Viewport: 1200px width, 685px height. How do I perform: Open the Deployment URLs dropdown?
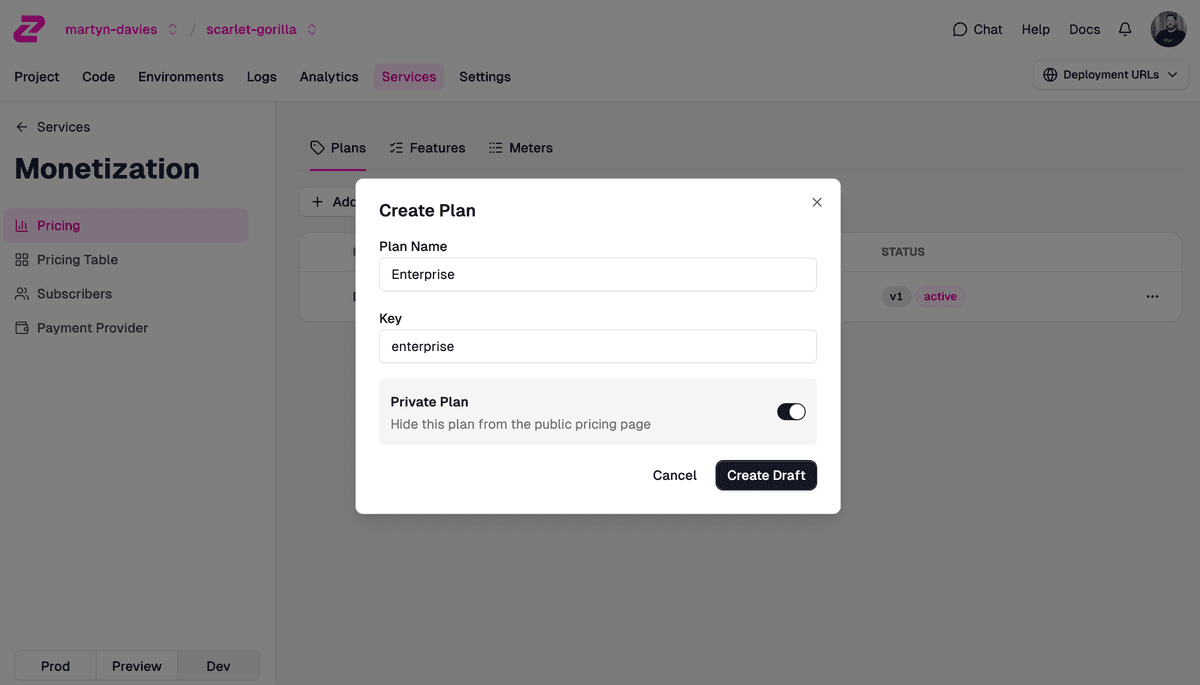(1110, 74)
